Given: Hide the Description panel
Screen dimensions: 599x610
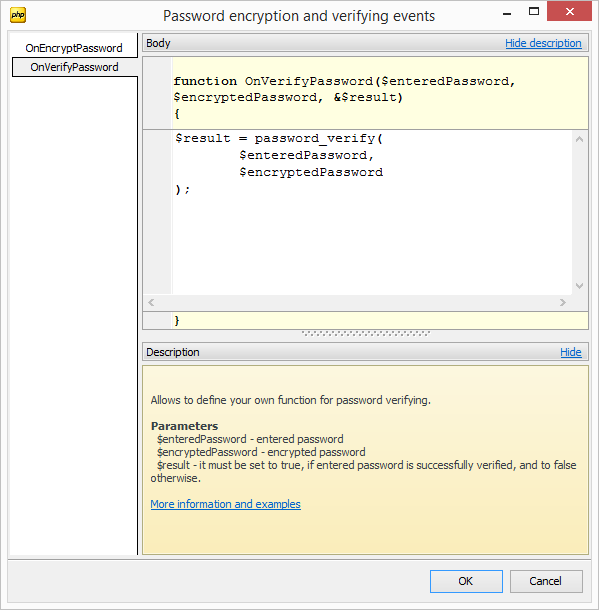Looking at the screenshot, I should click(x=571, y=352).
